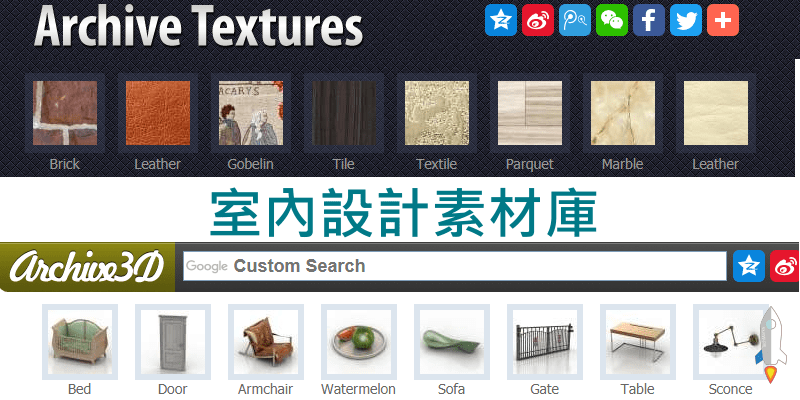This screenshot has height=400, width=800.
Task: Open the Brick texture thumbnail
Action: pos(65,113)
